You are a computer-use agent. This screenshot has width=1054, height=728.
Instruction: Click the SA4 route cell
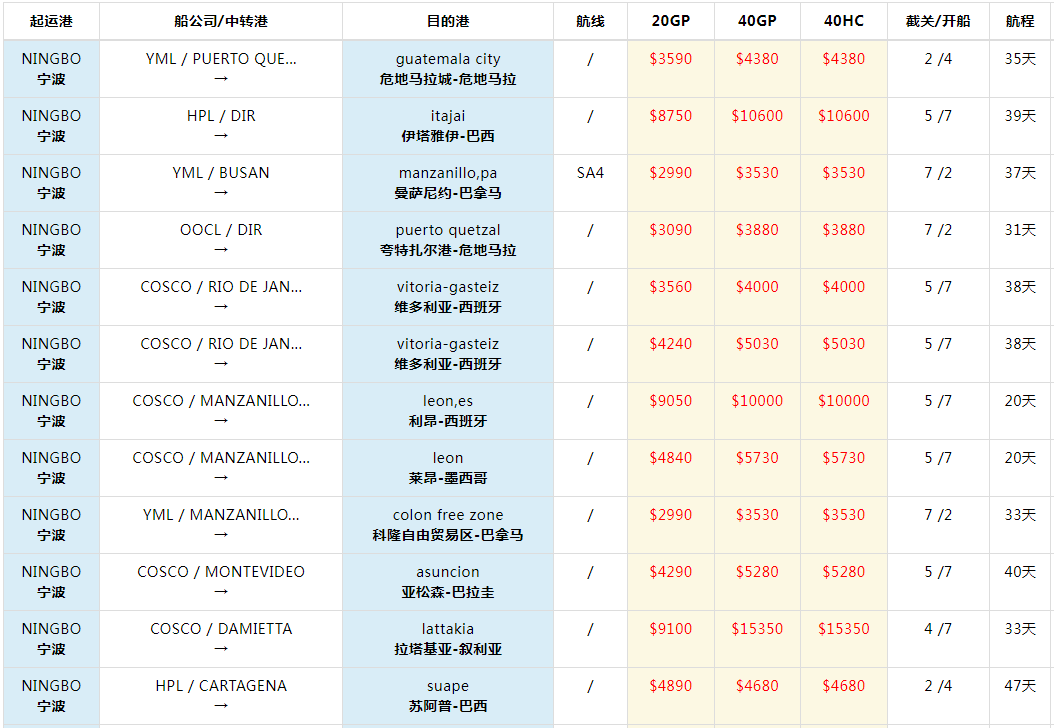590,173
